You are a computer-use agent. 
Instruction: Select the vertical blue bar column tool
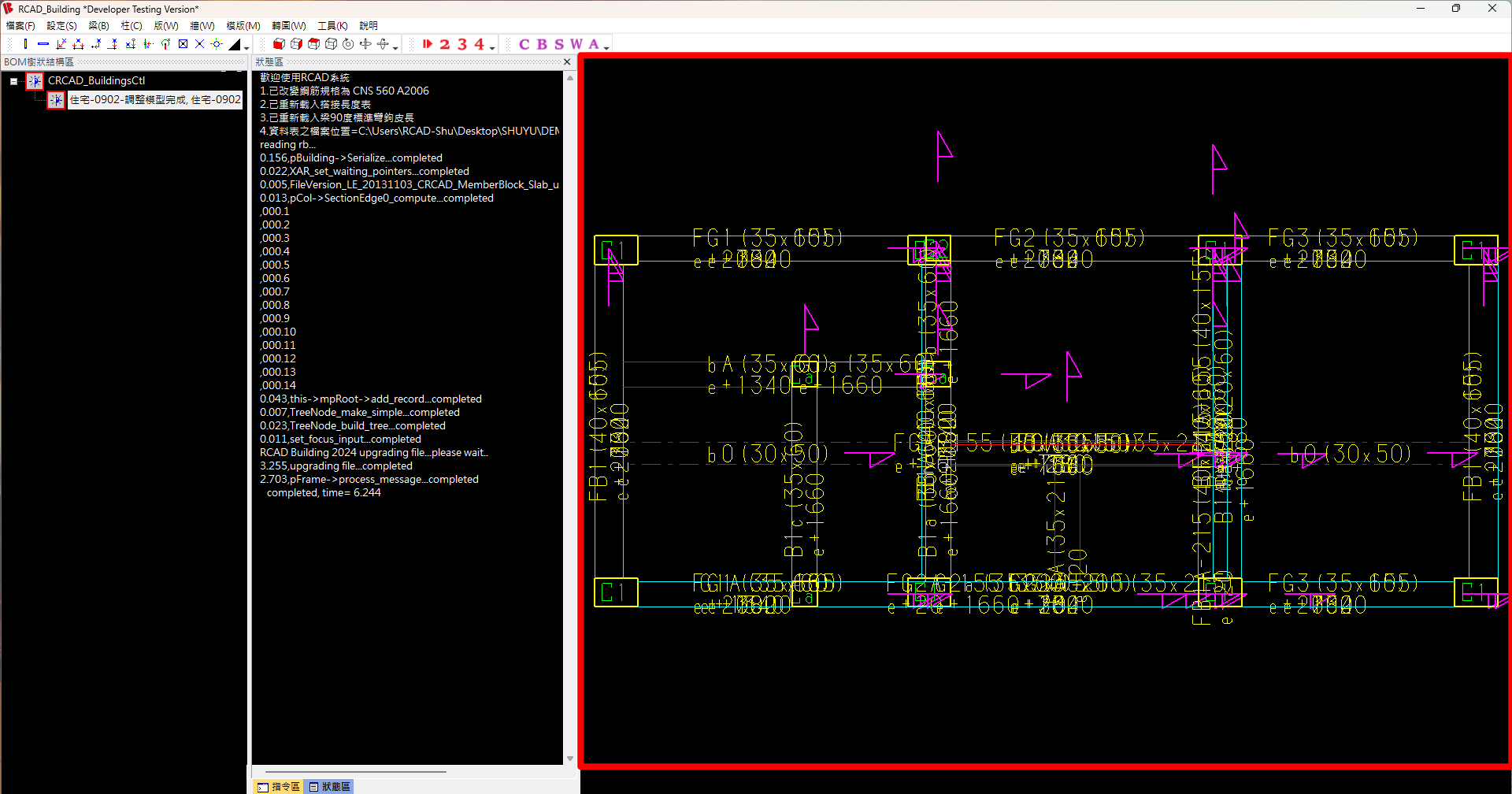pyautogui.click(x=26, y=44)
